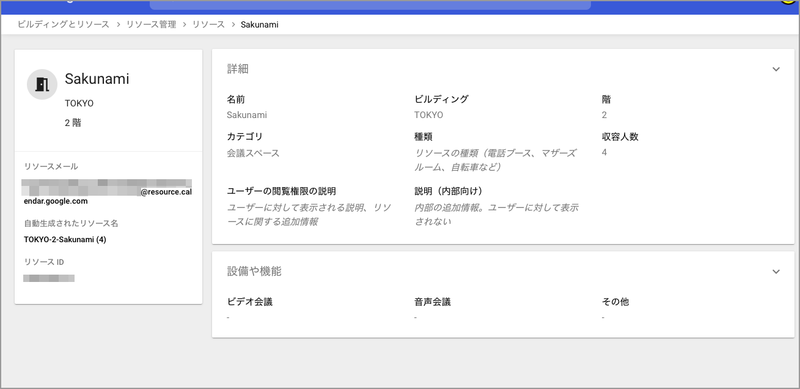Click the 収容人数 value 4

click(604, 152)
